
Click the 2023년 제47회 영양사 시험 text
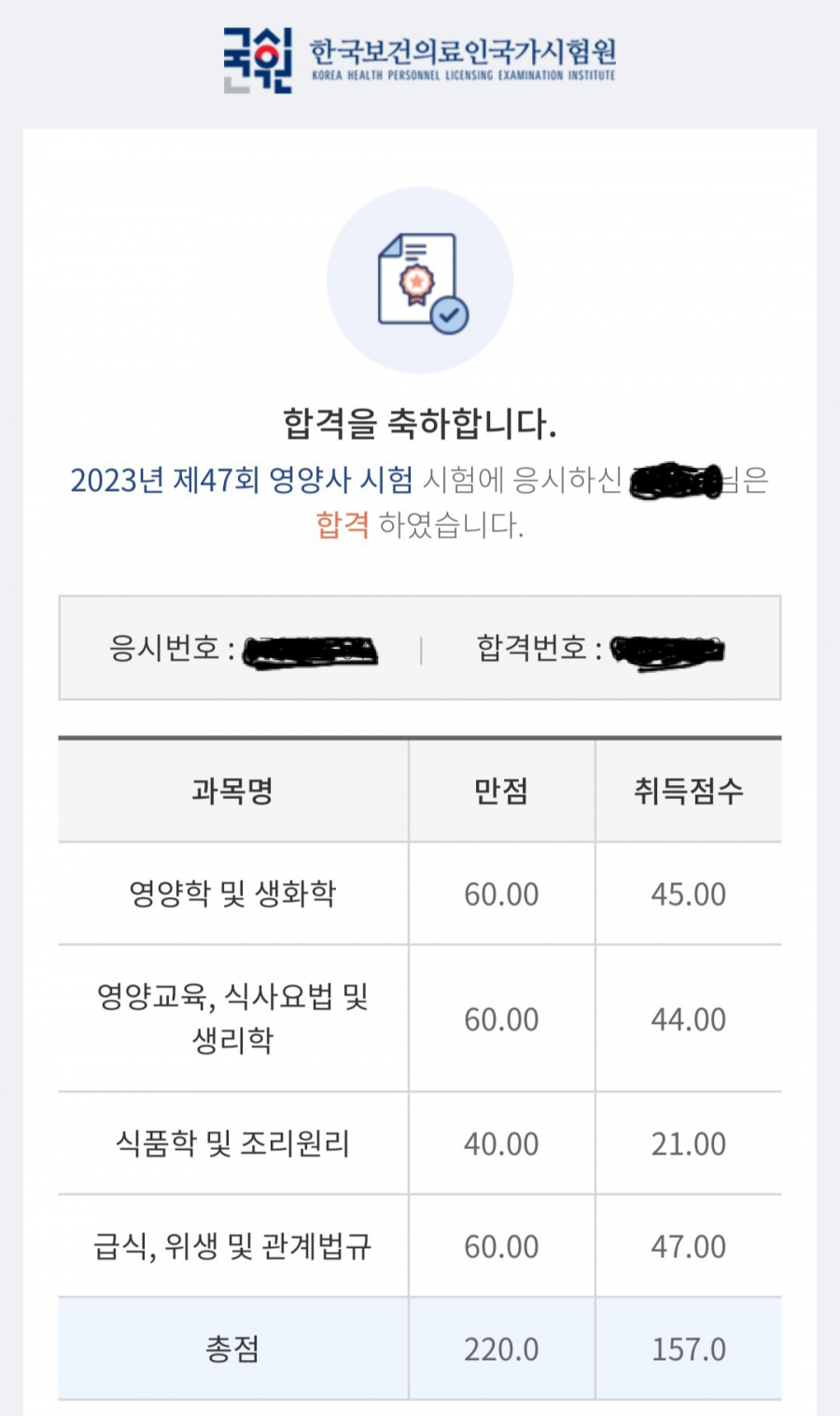242,480
